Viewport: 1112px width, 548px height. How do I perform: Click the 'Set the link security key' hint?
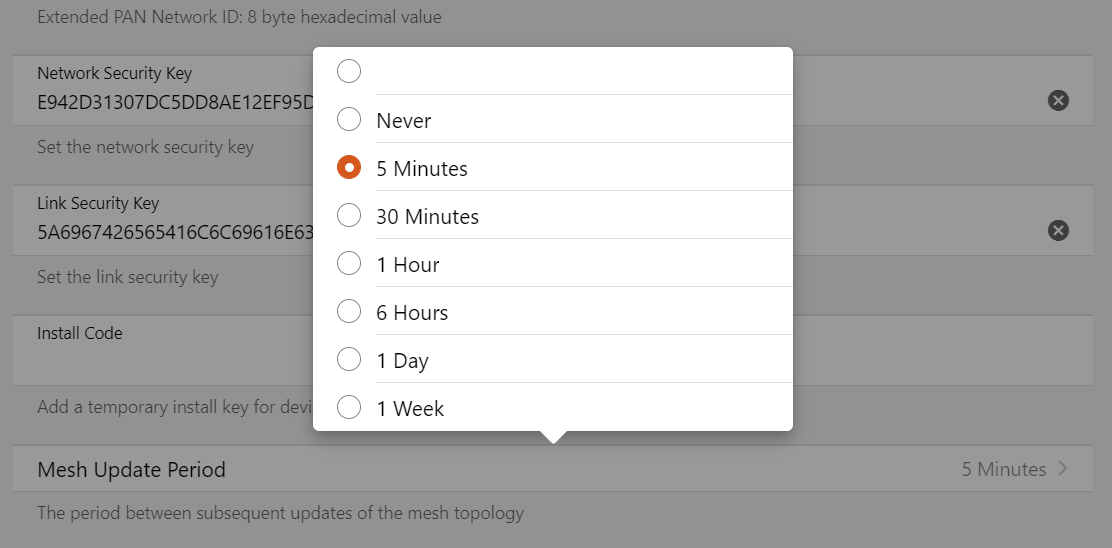pos(127,277)
